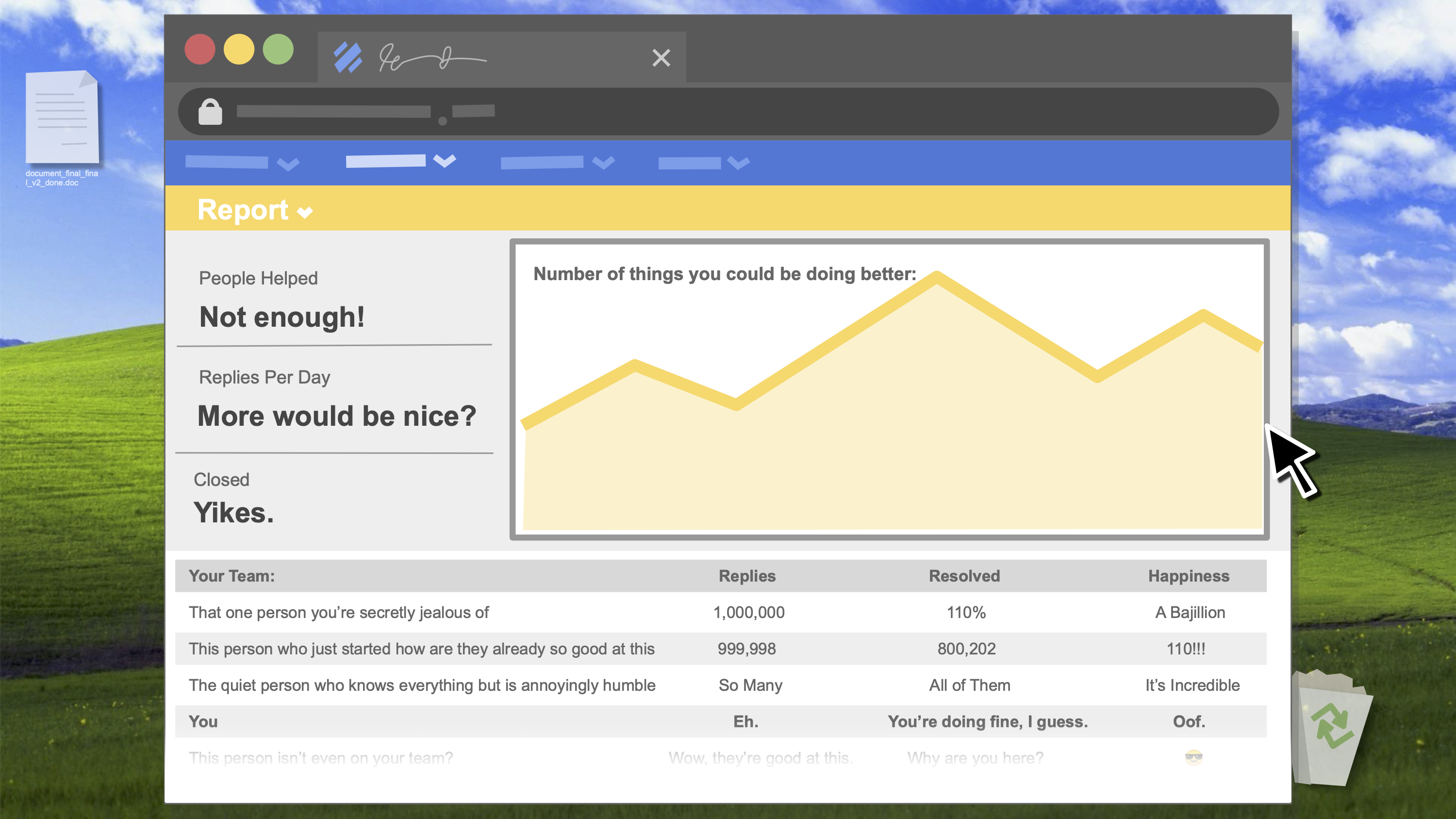Click the 110% resolved cell
The width and height of the screenshot is (1456, 819).
pyautogui.click(x=966, y=613)
